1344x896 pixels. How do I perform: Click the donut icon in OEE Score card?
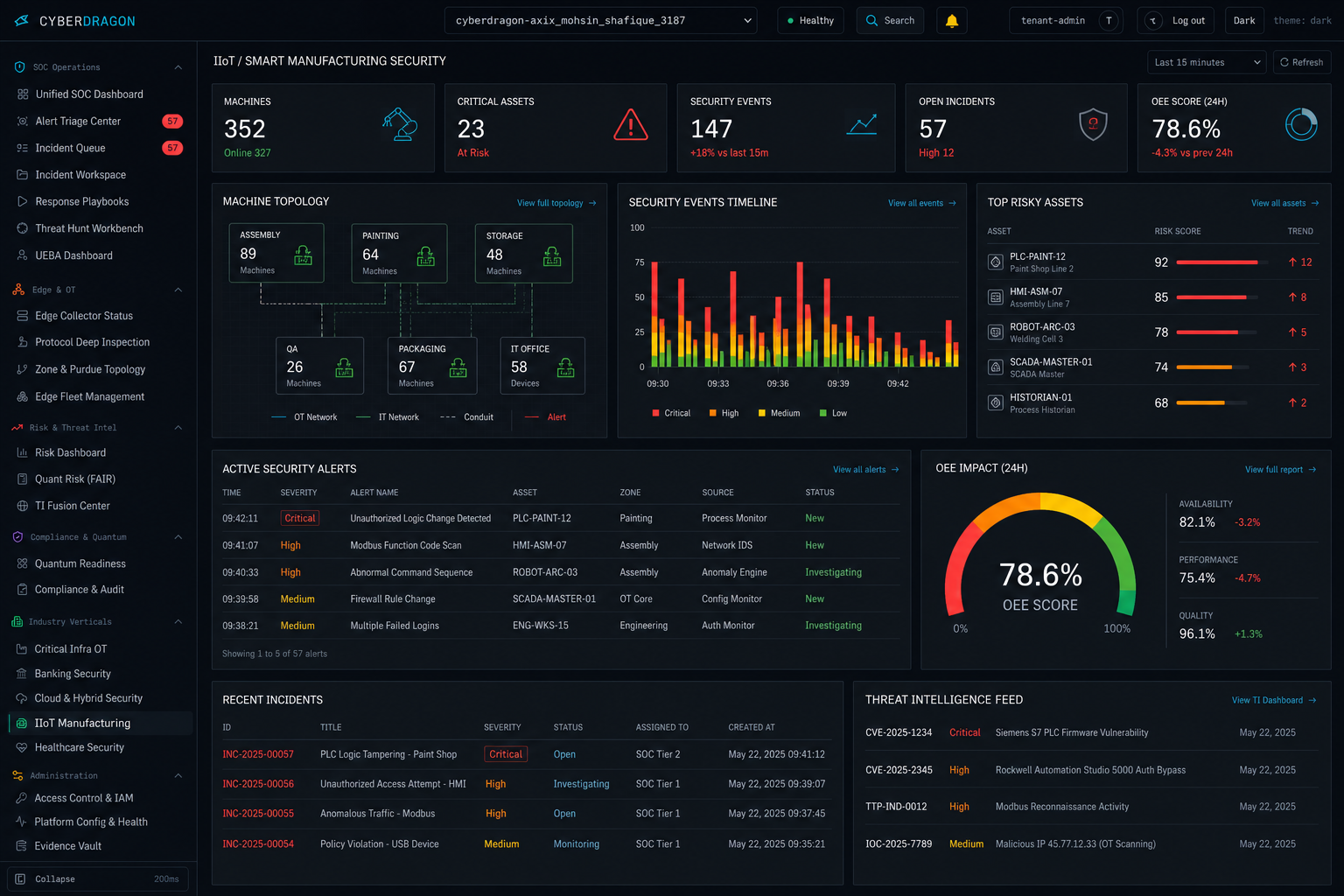point(1301,124)
